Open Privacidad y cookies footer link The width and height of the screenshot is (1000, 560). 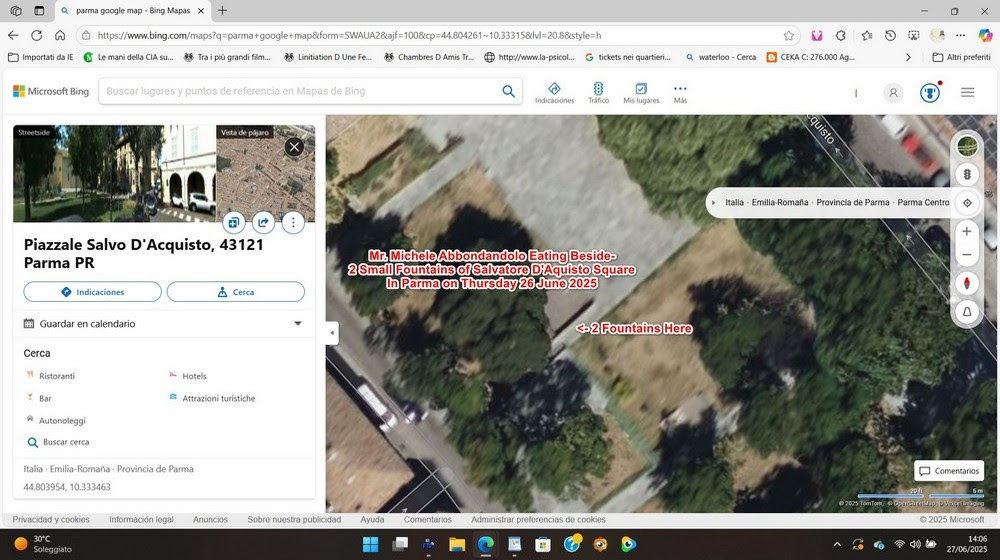coord(51,519)
